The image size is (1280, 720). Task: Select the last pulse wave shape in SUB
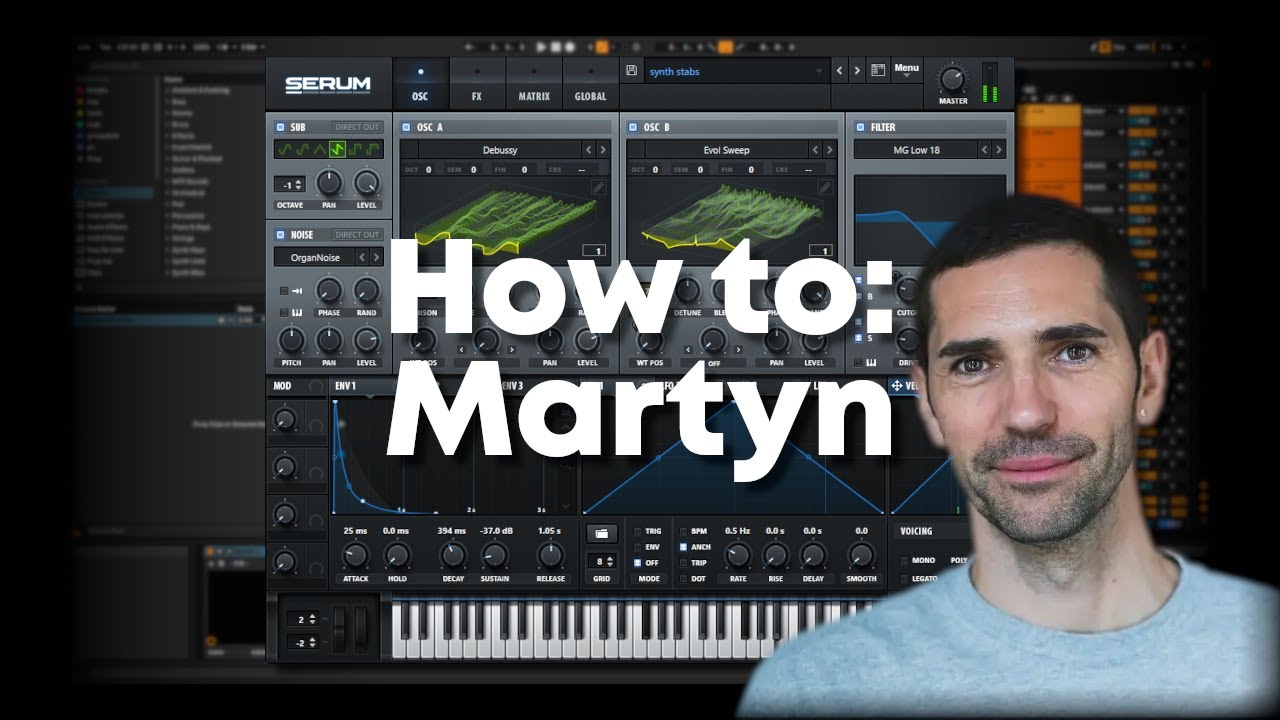tap(373, 149)
